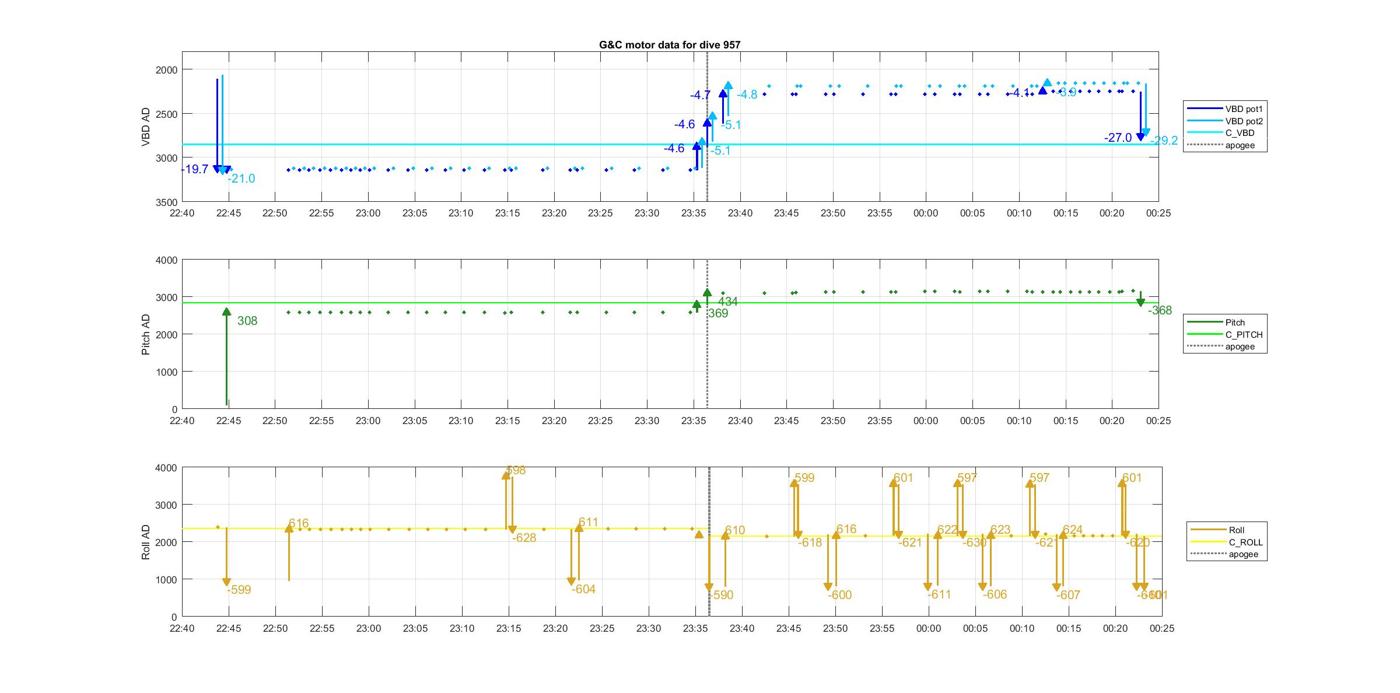Click the "-4.7" annotation in VBD plot
This screenshot has width=1400, height=693.
coord(700,95)
